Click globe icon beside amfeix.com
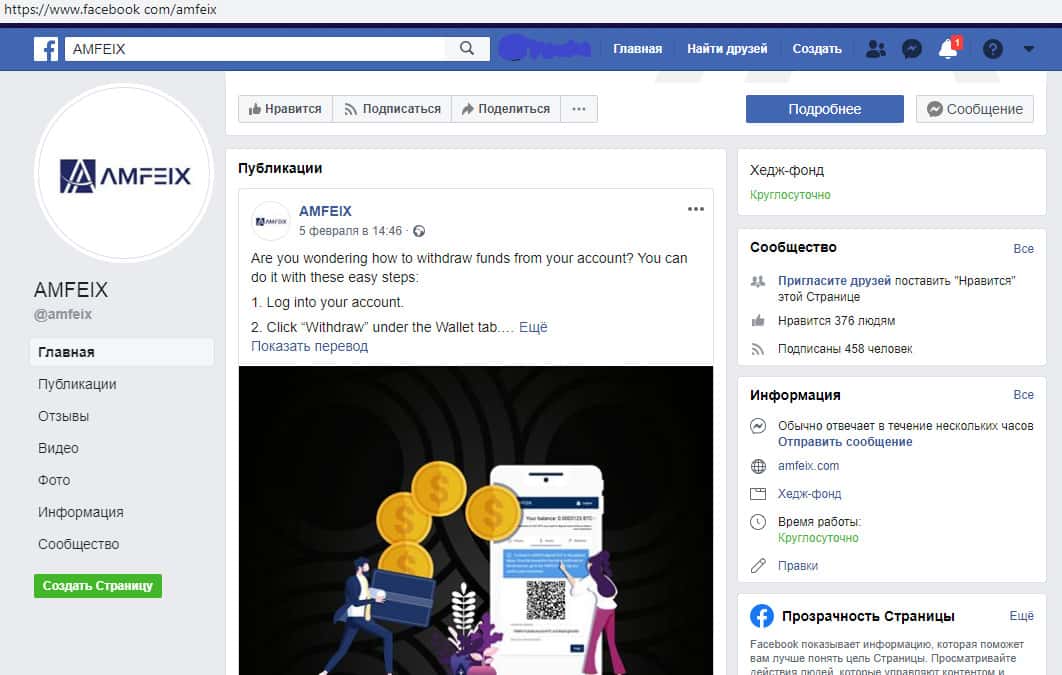 pos(758,466)
